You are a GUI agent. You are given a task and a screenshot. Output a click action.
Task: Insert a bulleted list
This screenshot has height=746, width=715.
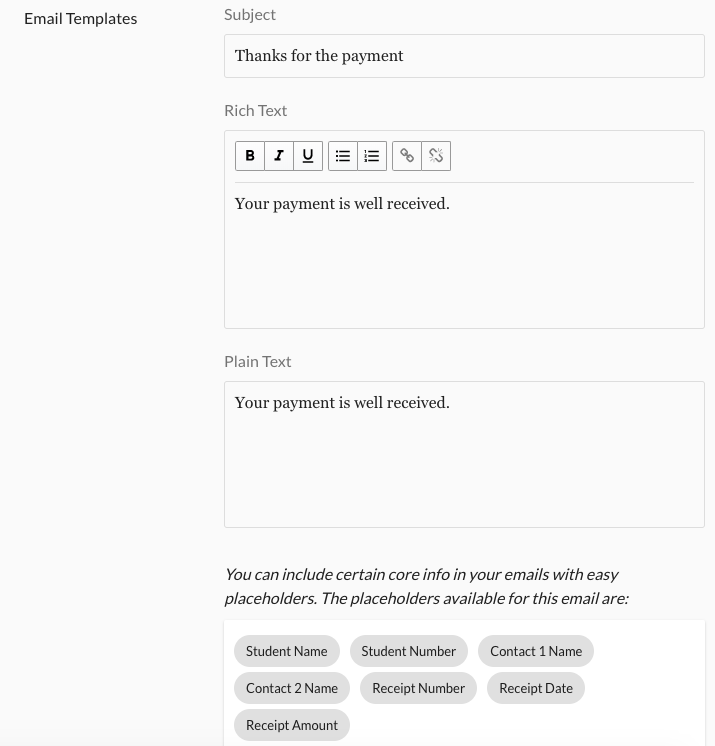343,156
